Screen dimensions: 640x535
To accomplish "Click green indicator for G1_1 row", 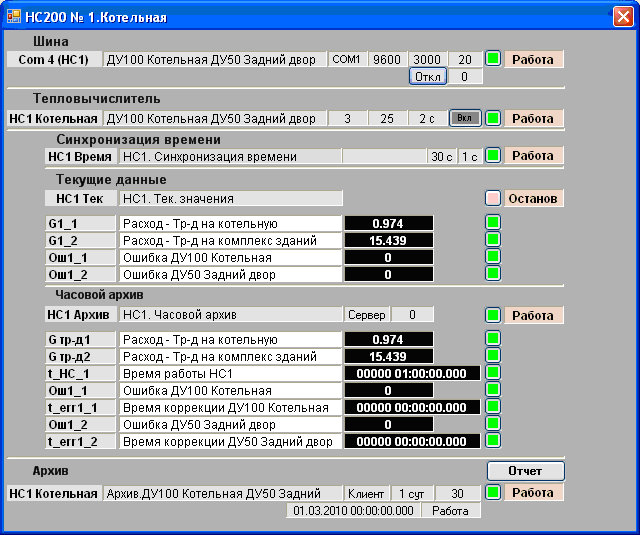I will tap(493, 222).
